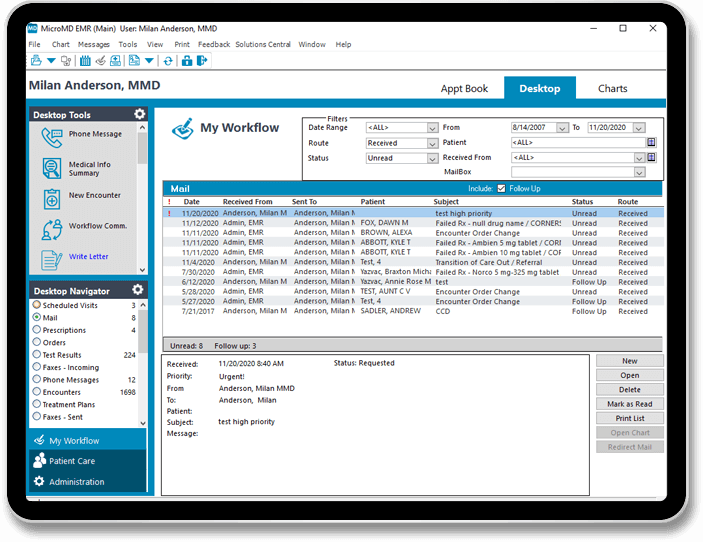
Task: Open the Route filter dropdown
Action: click(432, 143)
